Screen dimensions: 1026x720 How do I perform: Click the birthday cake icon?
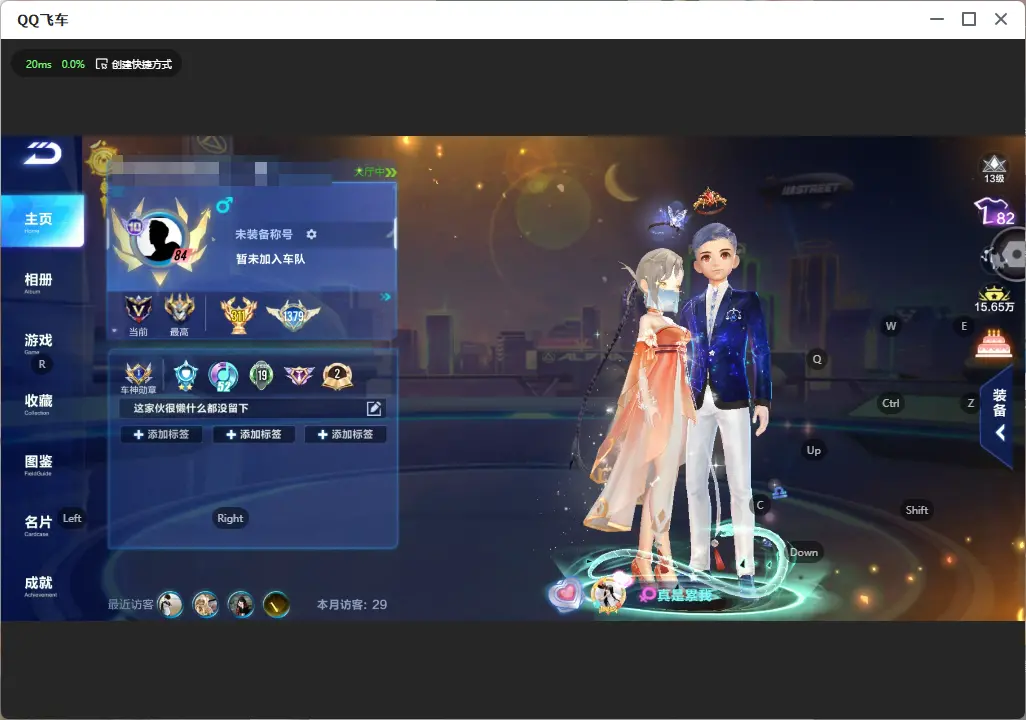(x=993, y=343)
